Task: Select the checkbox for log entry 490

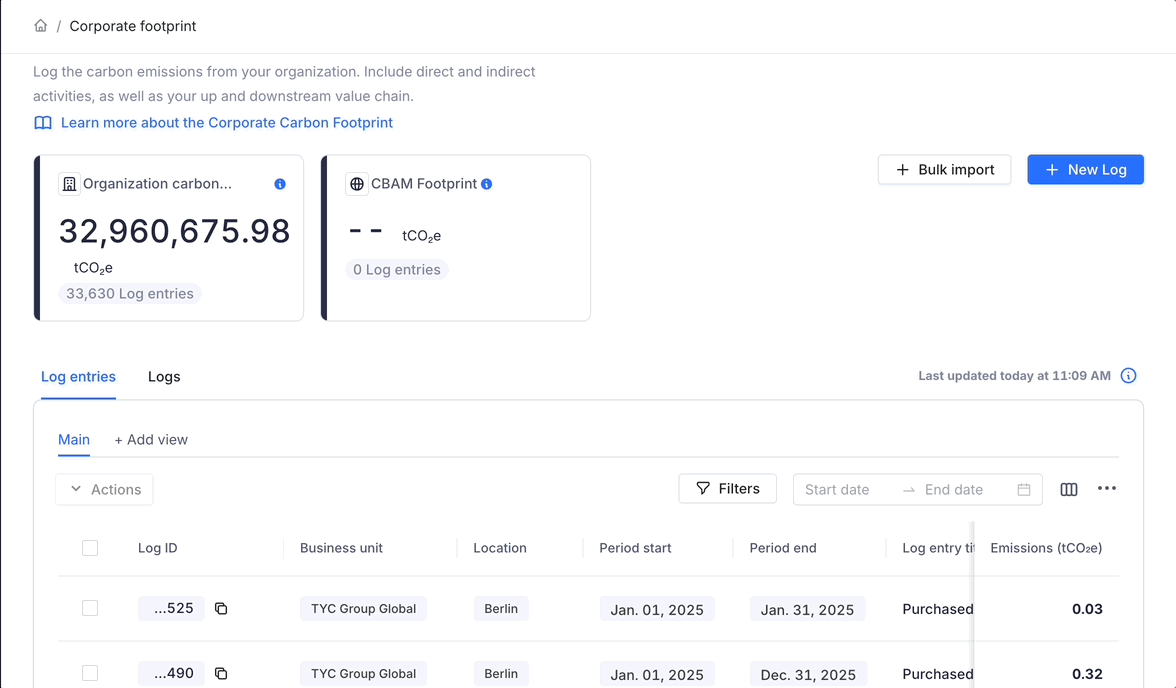Action: [90, 674]
